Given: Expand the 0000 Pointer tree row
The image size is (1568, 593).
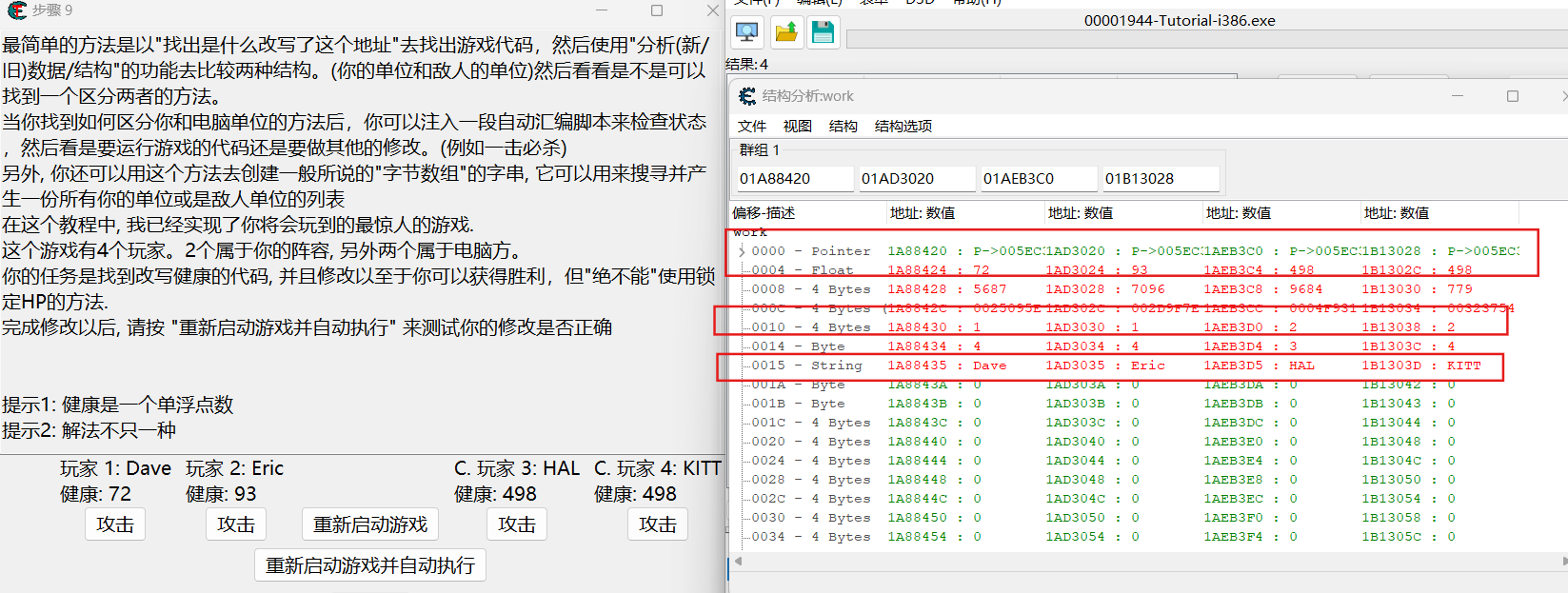Looking at the screenshot, I should click(x=742, y=251).
